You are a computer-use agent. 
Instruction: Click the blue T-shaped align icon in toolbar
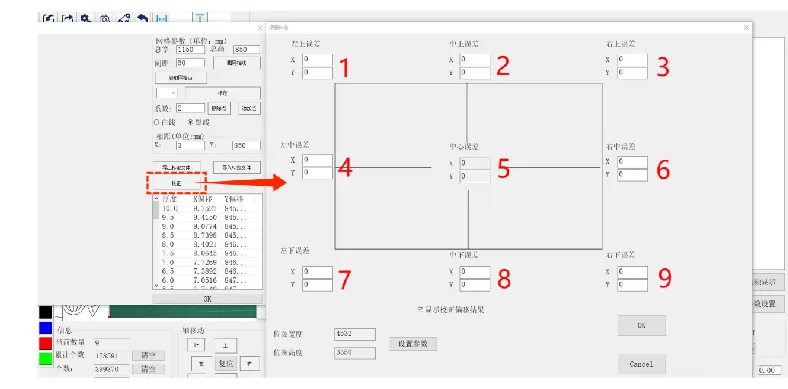point(200,19)
